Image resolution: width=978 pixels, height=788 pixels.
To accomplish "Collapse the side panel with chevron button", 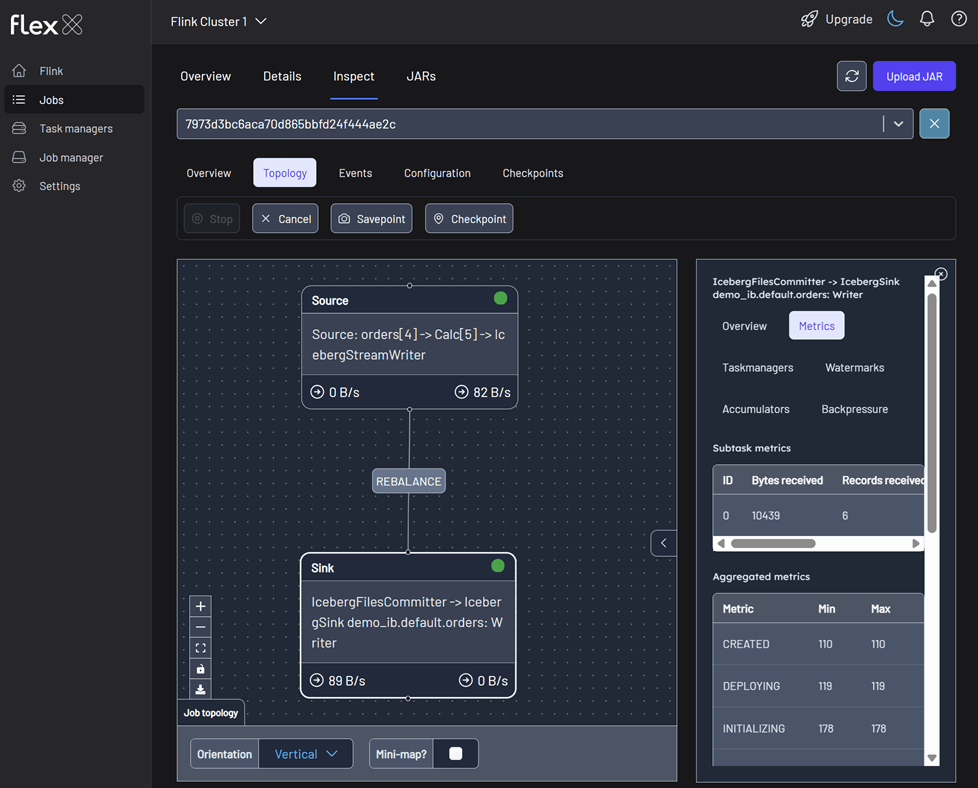I will coord(664,543).
